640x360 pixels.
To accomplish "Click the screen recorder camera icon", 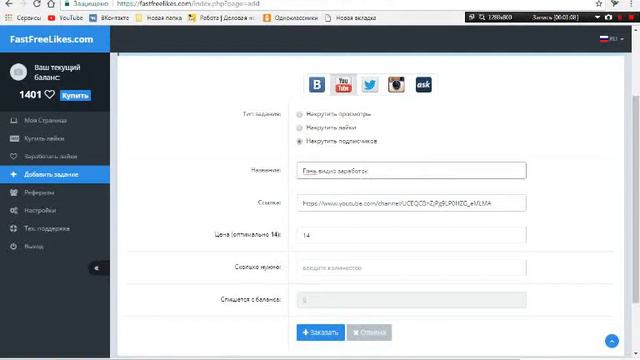I will click(x=608, y=17).
